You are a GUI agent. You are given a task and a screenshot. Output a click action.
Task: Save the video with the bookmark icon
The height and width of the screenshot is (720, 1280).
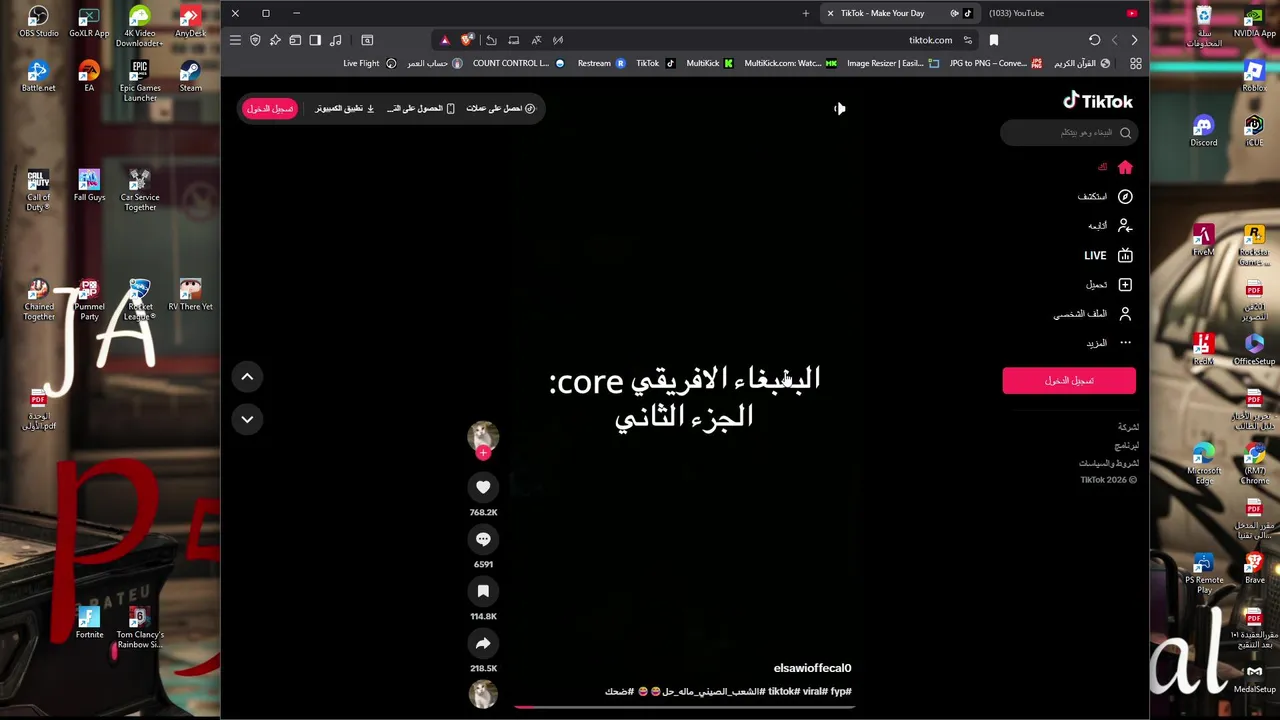[483, 591]
